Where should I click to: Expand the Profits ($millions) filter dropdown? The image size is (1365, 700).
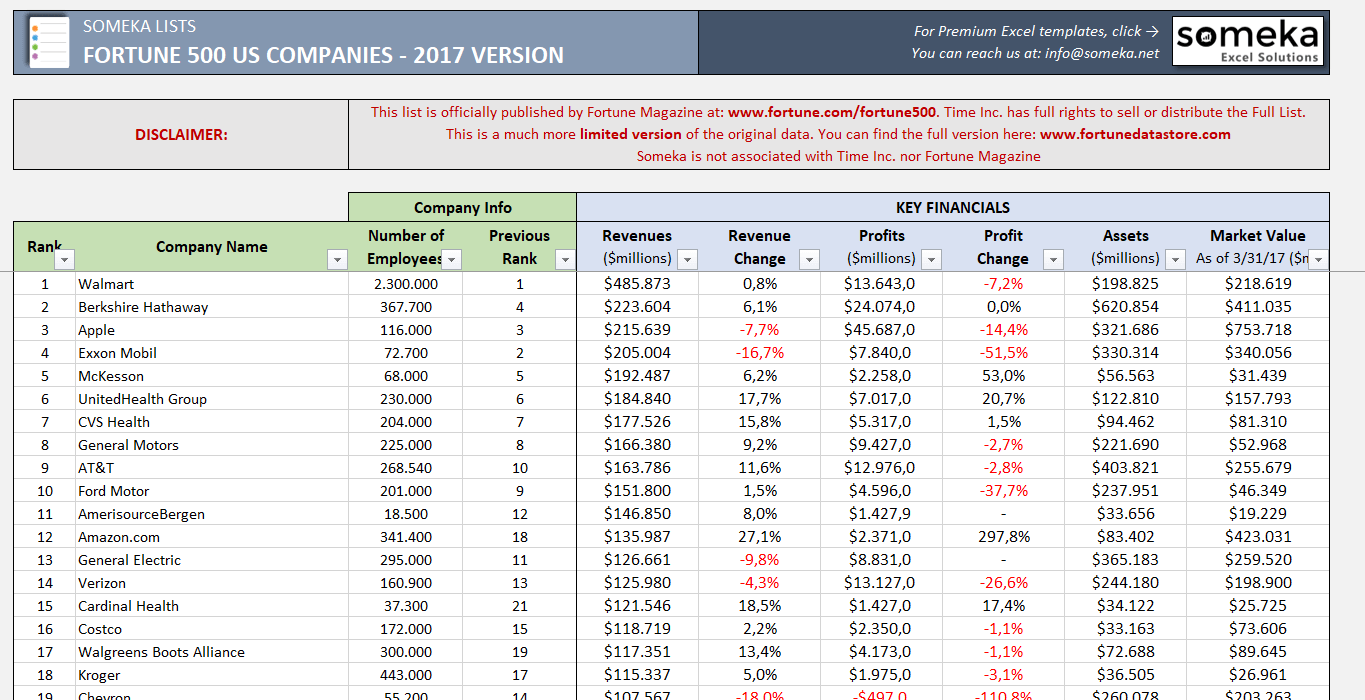tap(931, 259)
